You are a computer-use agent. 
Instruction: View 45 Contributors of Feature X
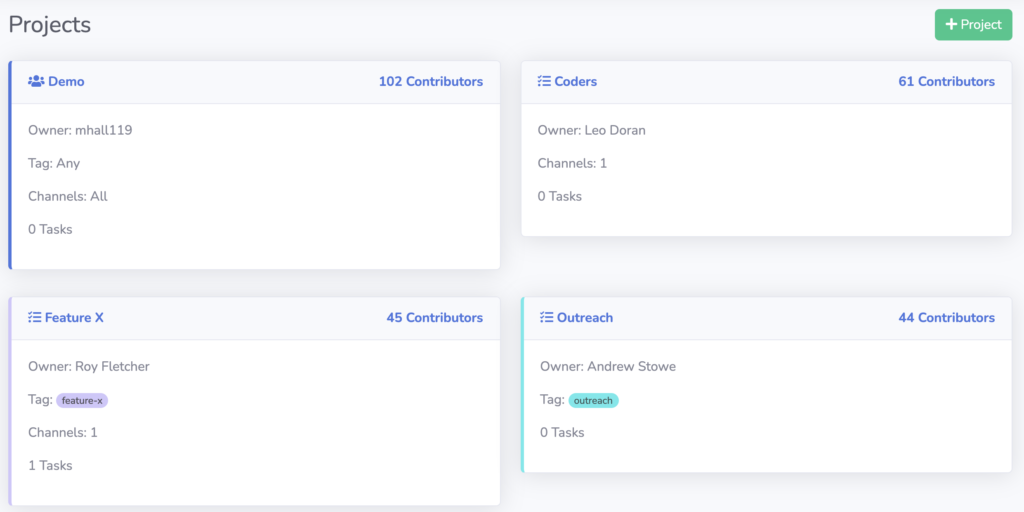435,317
